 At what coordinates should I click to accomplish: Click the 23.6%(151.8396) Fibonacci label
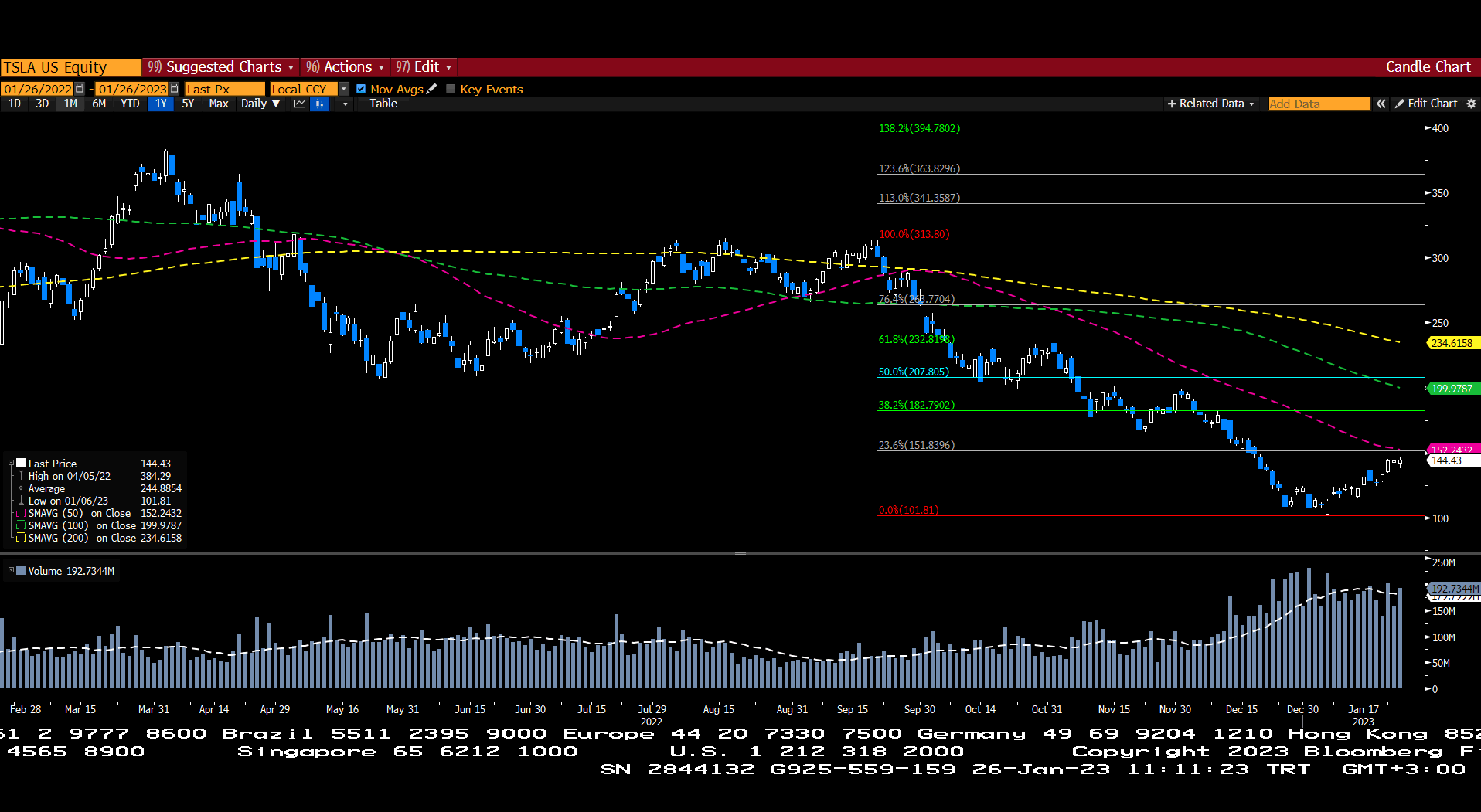coord(916,445)
